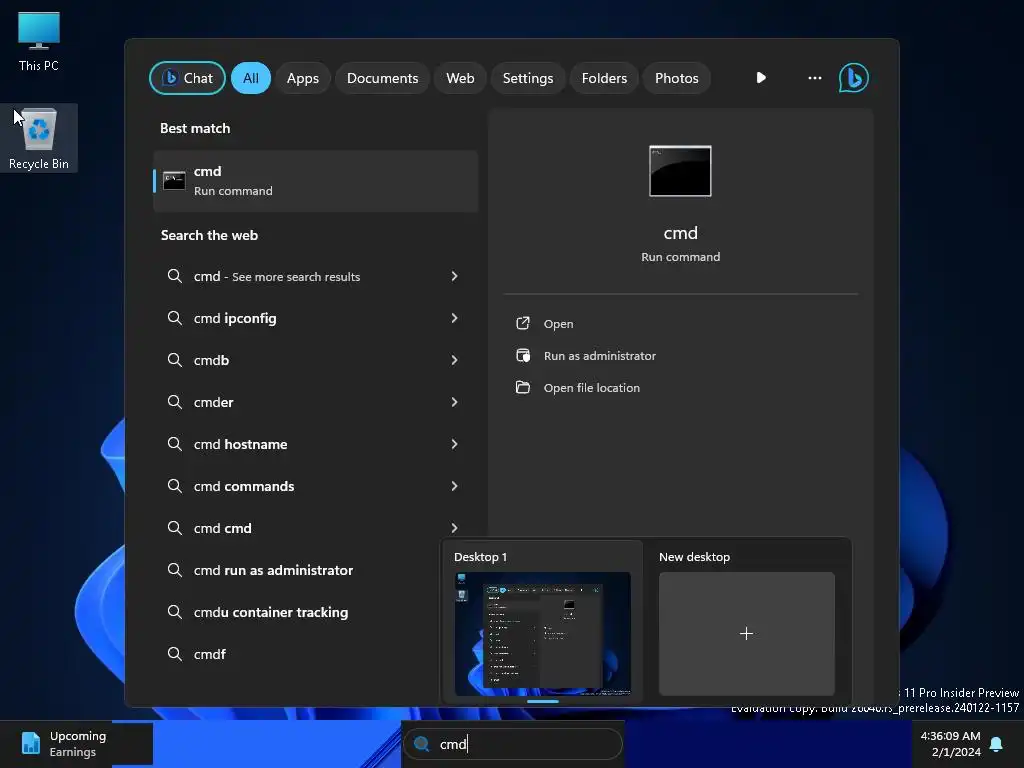The height and width of the screenshot is (768, 1024).
Task: Click the search icon beside 'cmdu container tracking'
Action: point(174,612)
